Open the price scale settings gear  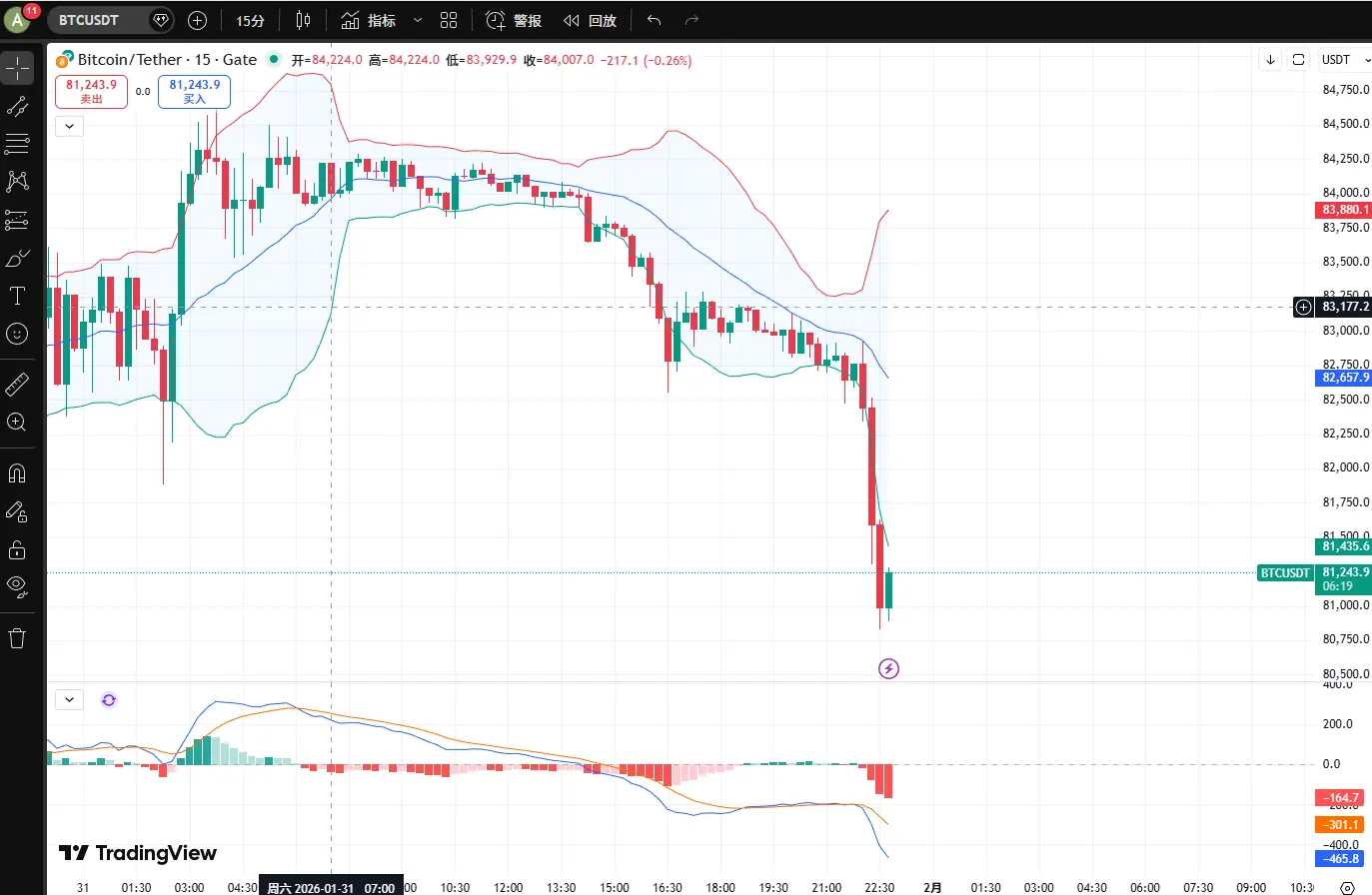(x=1346, y=887)
